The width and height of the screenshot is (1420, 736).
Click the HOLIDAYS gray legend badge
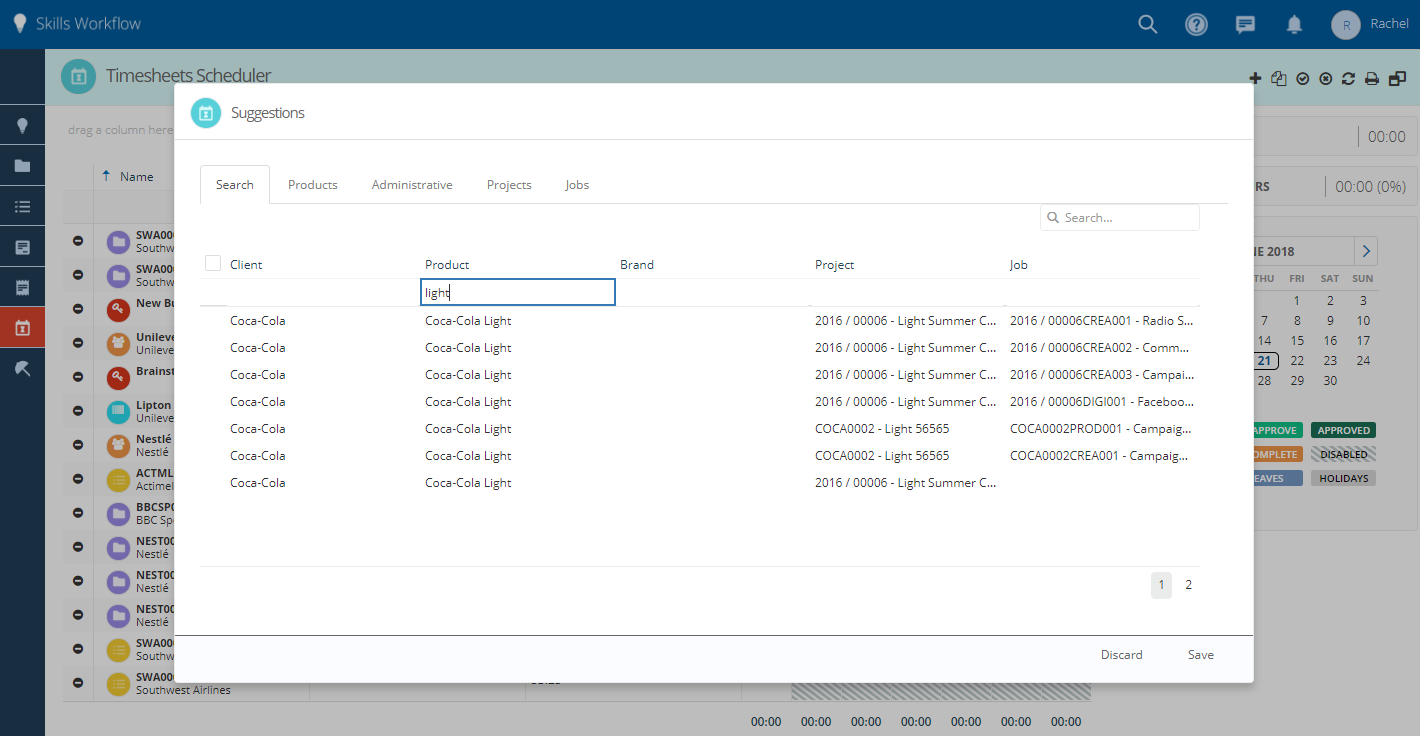[1343, 478]
